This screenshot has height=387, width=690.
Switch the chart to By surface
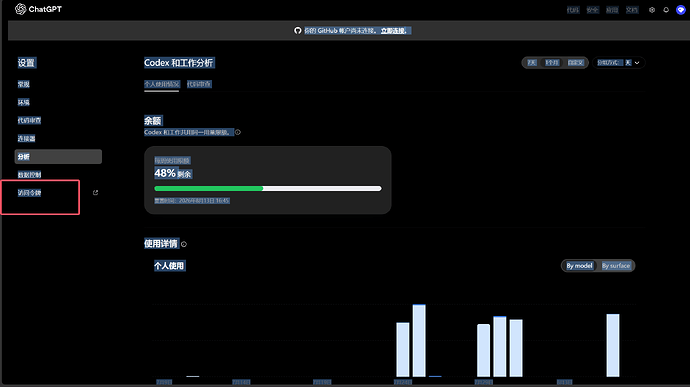pyautogui.click(x=616, y=265)
